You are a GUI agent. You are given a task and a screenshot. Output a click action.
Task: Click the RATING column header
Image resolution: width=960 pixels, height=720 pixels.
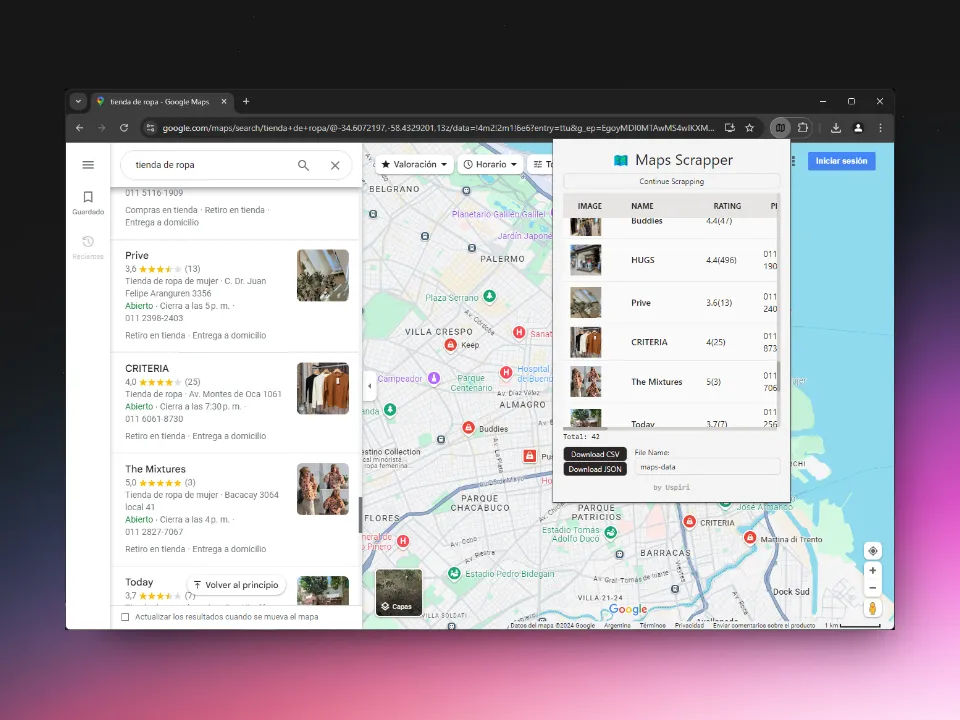[727, 206]
